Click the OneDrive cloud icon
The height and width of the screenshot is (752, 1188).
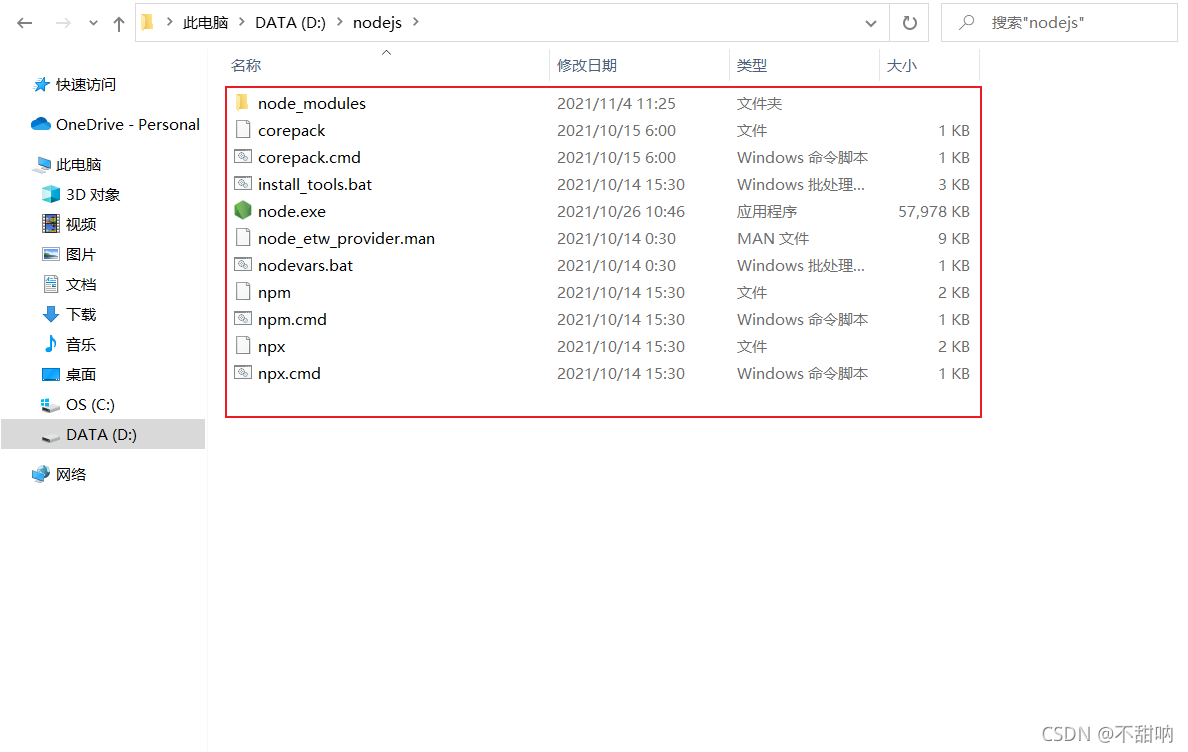[41, 123]
